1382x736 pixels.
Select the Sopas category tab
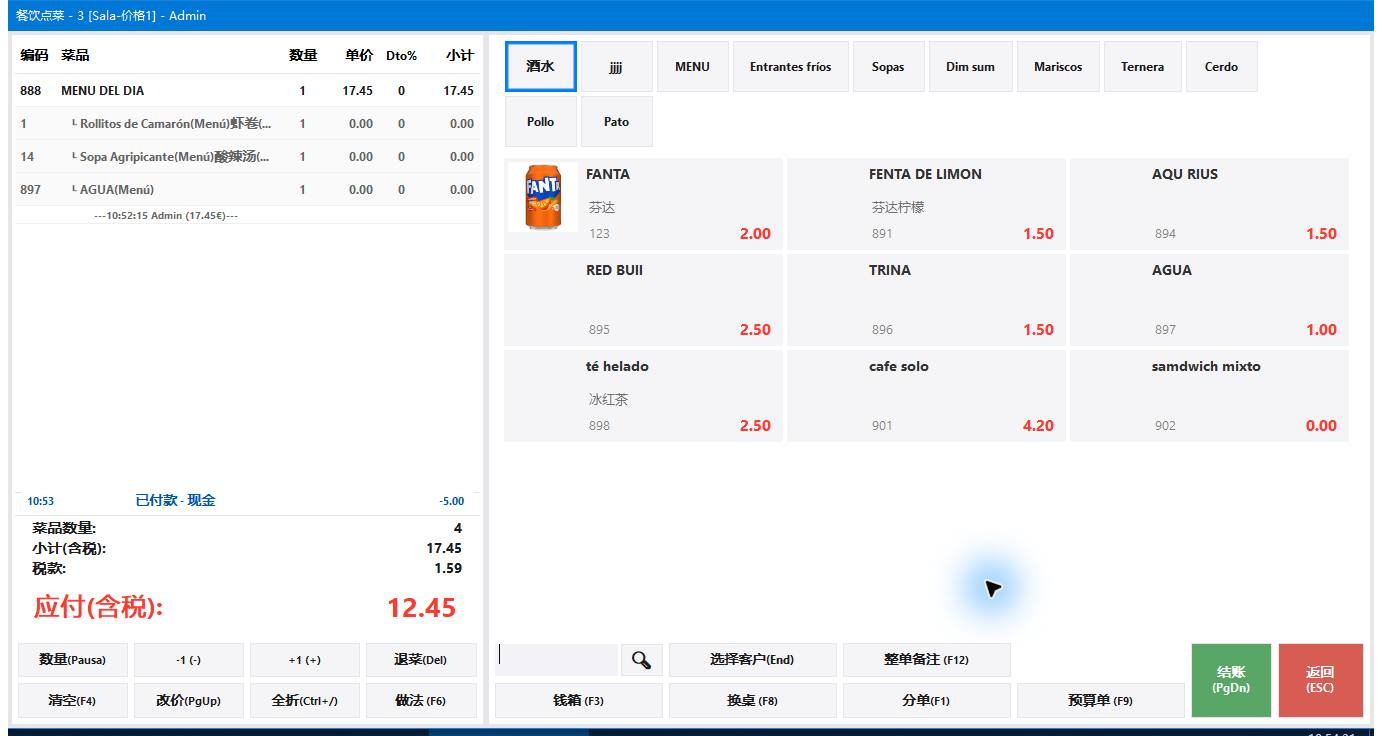click(x=888, y=67)
